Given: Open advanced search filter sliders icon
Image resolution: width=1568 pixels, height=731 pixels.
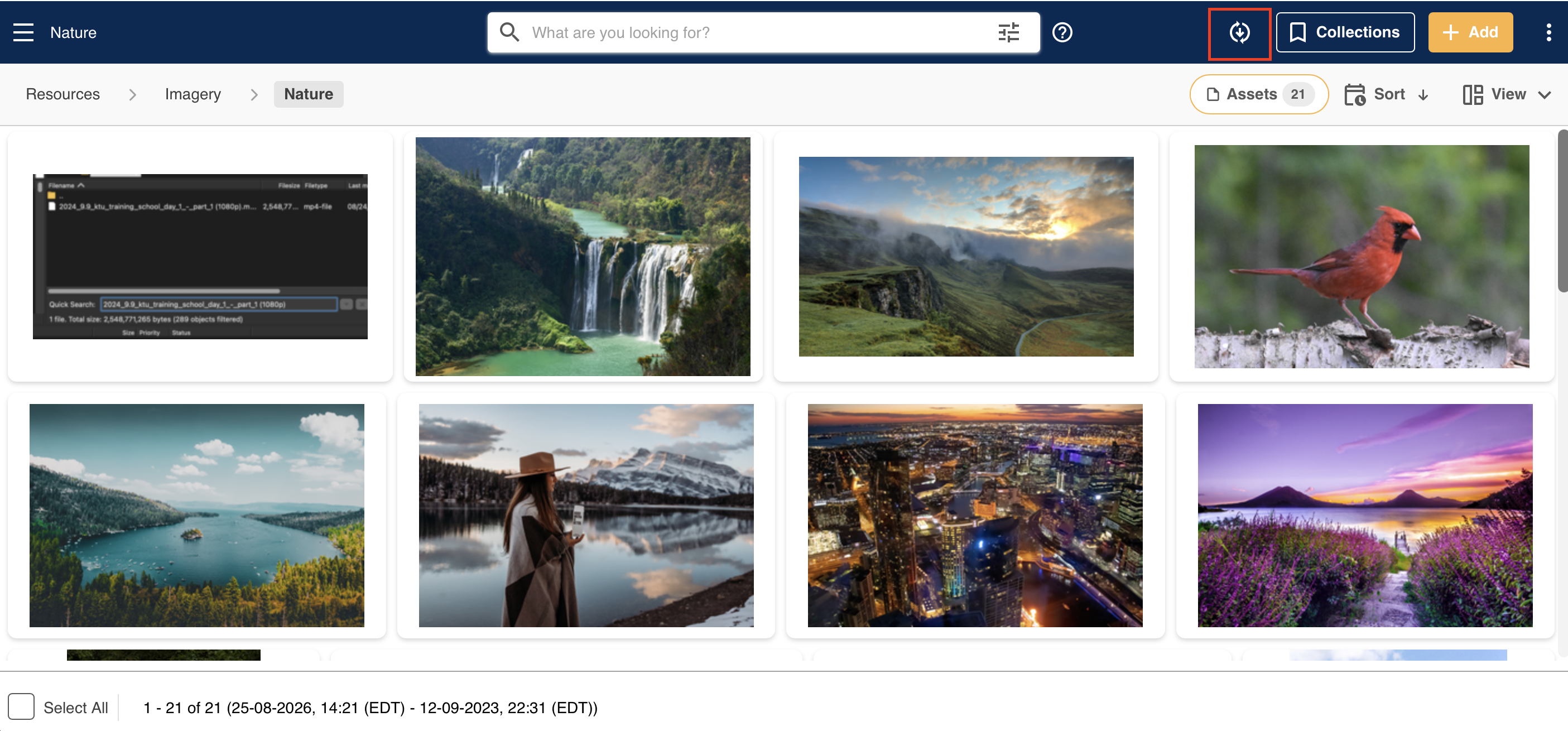Looking at the screenshot, I should pos(1009,32).
